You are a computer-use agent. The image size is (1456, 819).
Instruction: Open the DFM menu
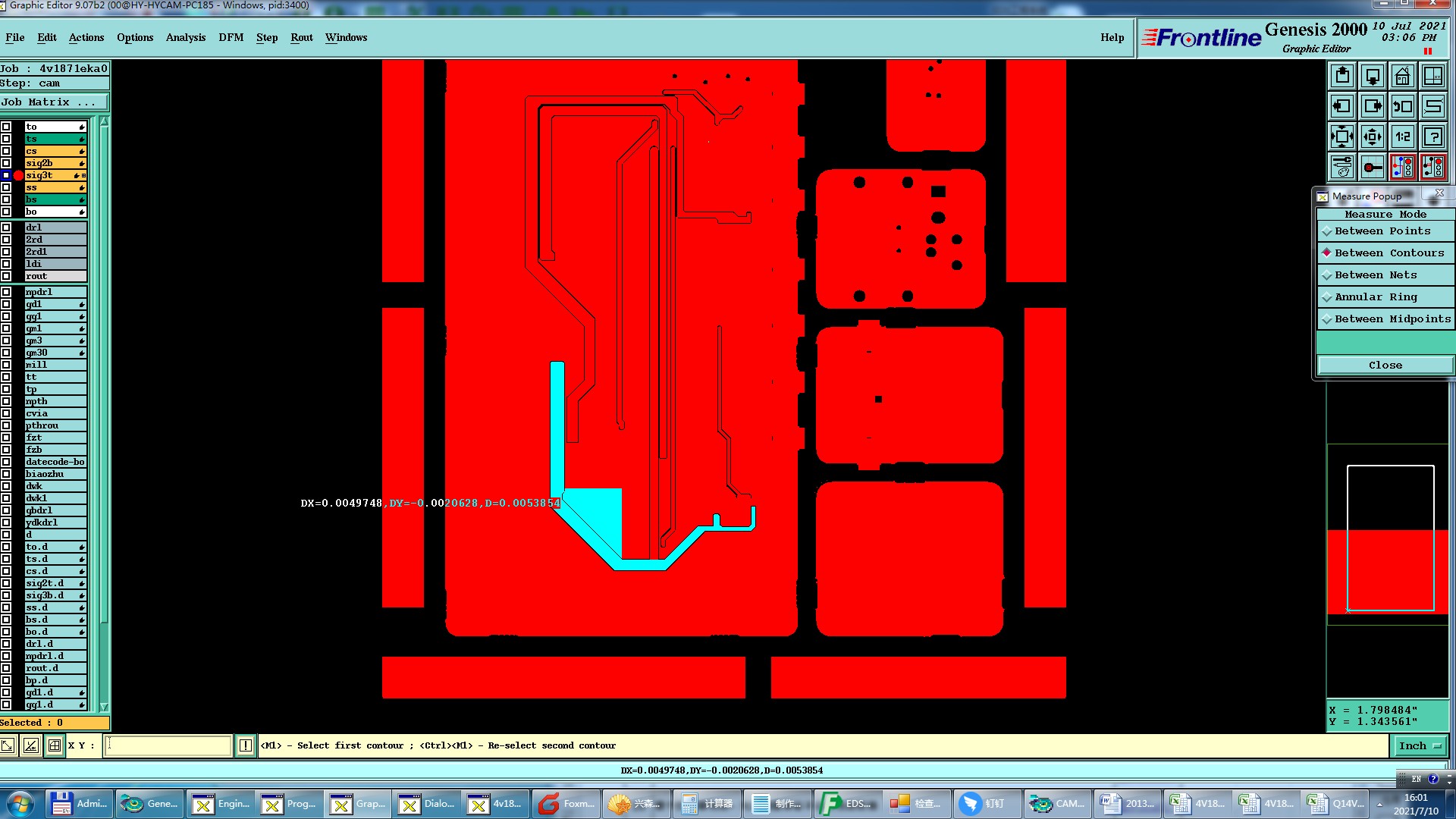click(231, 38)
